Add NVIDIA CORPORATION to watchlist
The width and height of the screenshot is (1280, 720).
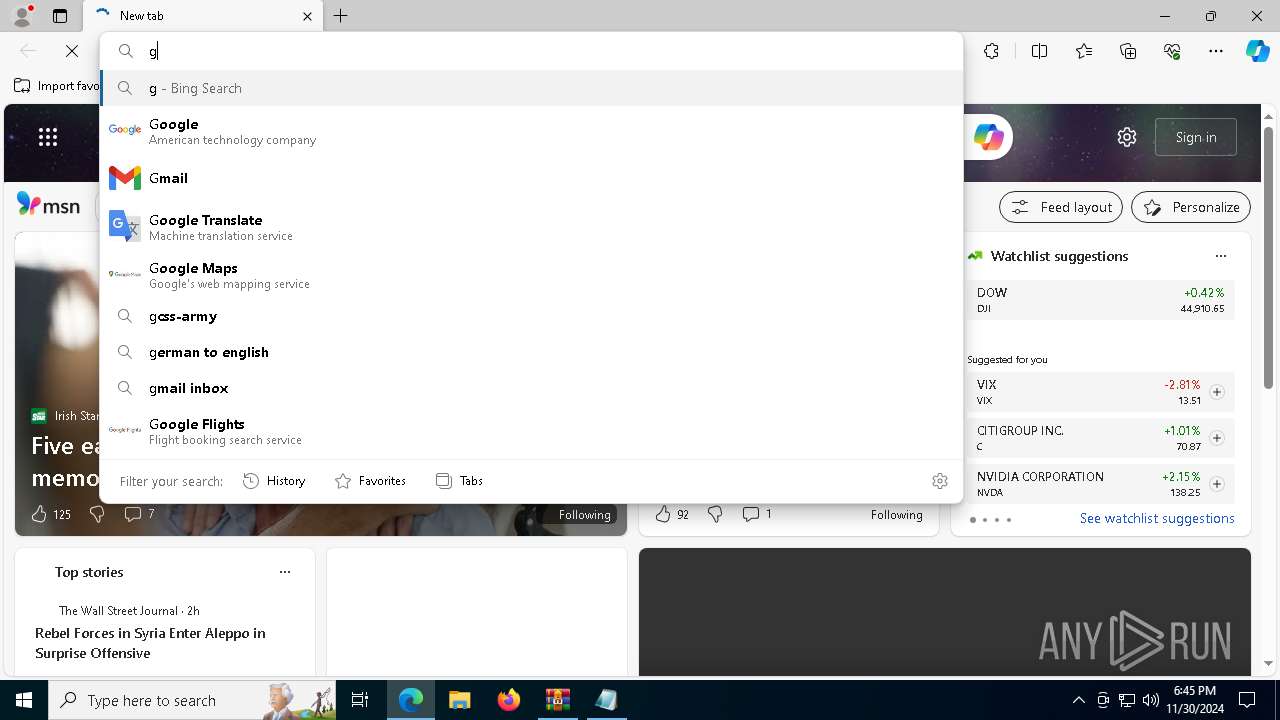tap(1217, 484)
